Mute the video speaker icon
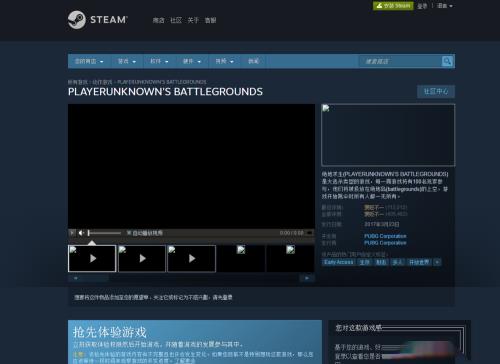This screenshot has width=500, height=364. click(x=81, y=233)
